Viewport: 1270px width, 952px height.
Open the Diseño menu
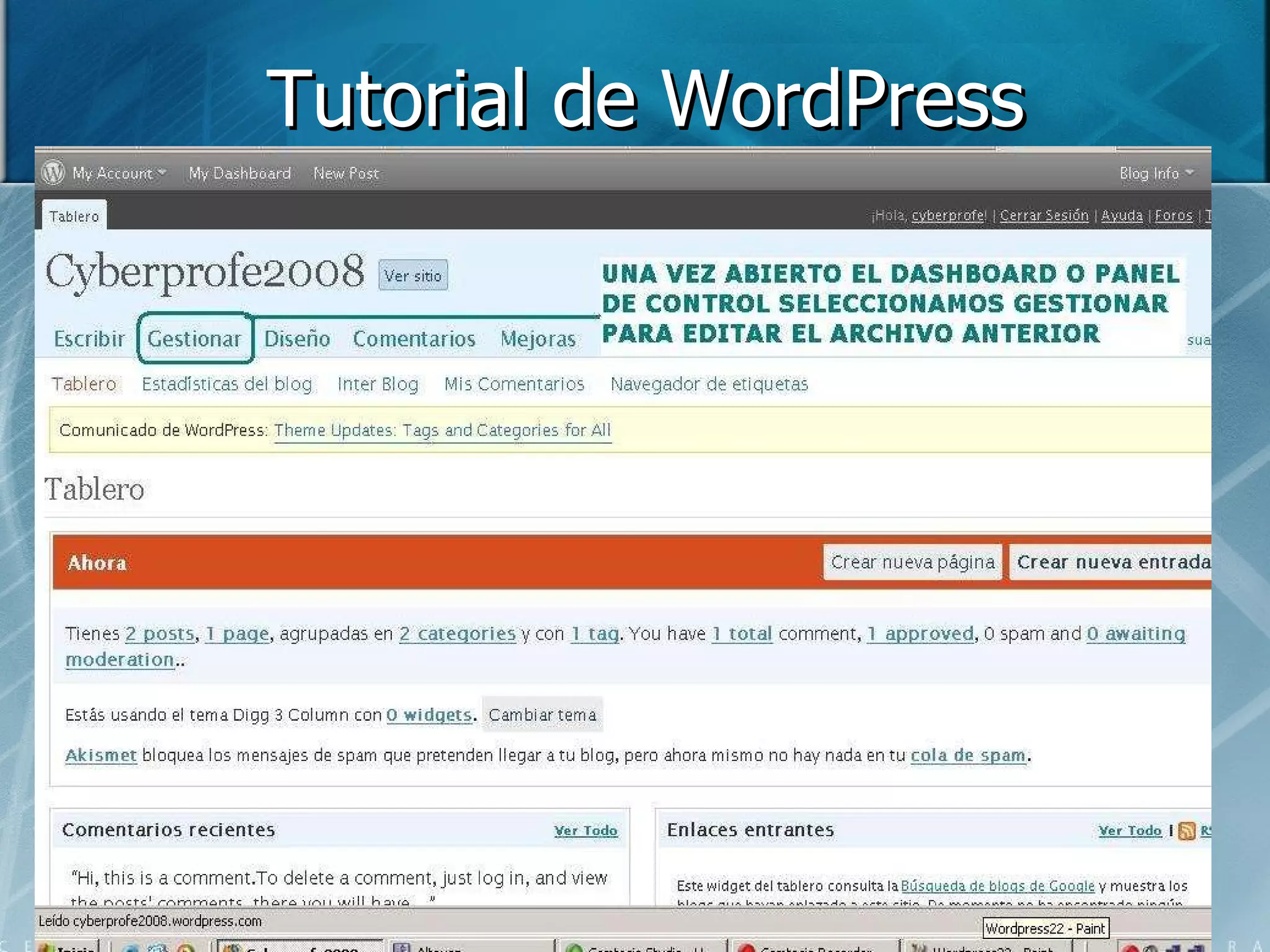[x=297, y=339]
